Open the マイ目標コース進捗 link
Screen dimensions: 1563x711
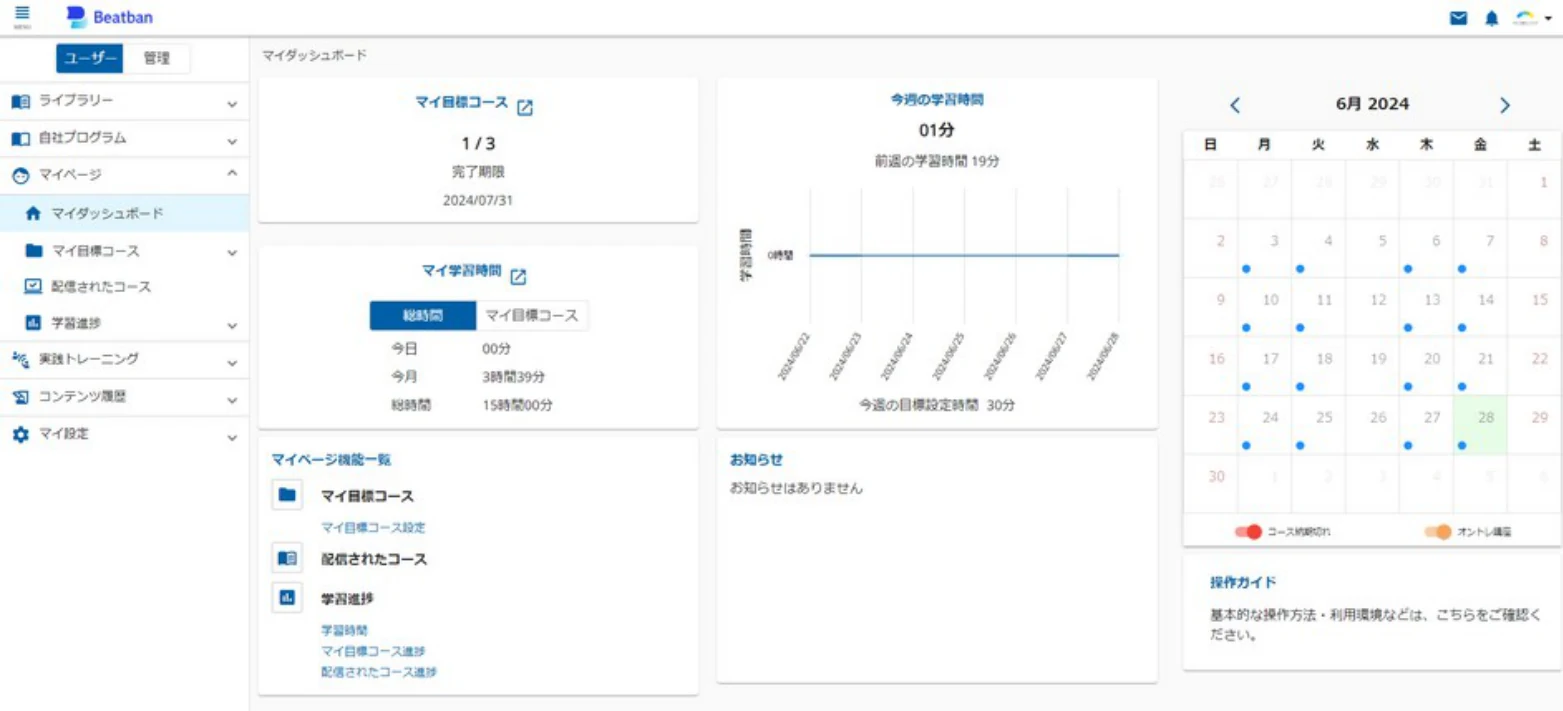(x=373, y=652)
